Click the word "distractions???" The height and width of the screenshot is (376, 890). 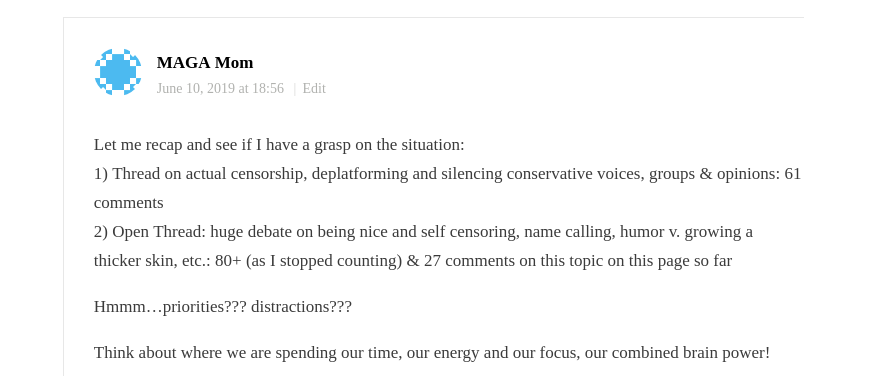point(301,307)
